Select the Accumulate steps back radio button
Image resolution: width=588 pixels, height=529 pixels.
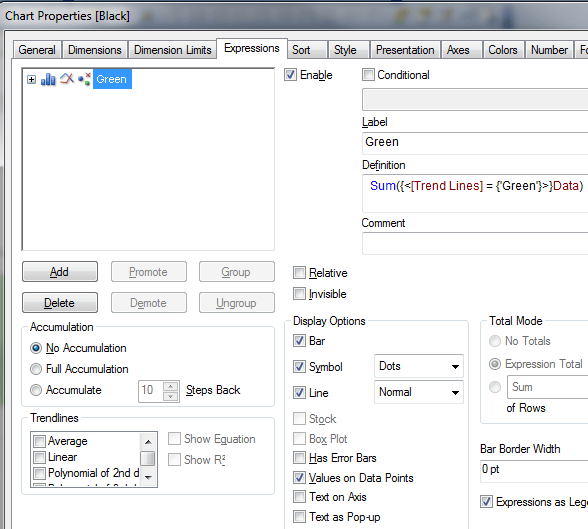coord(36,390)
